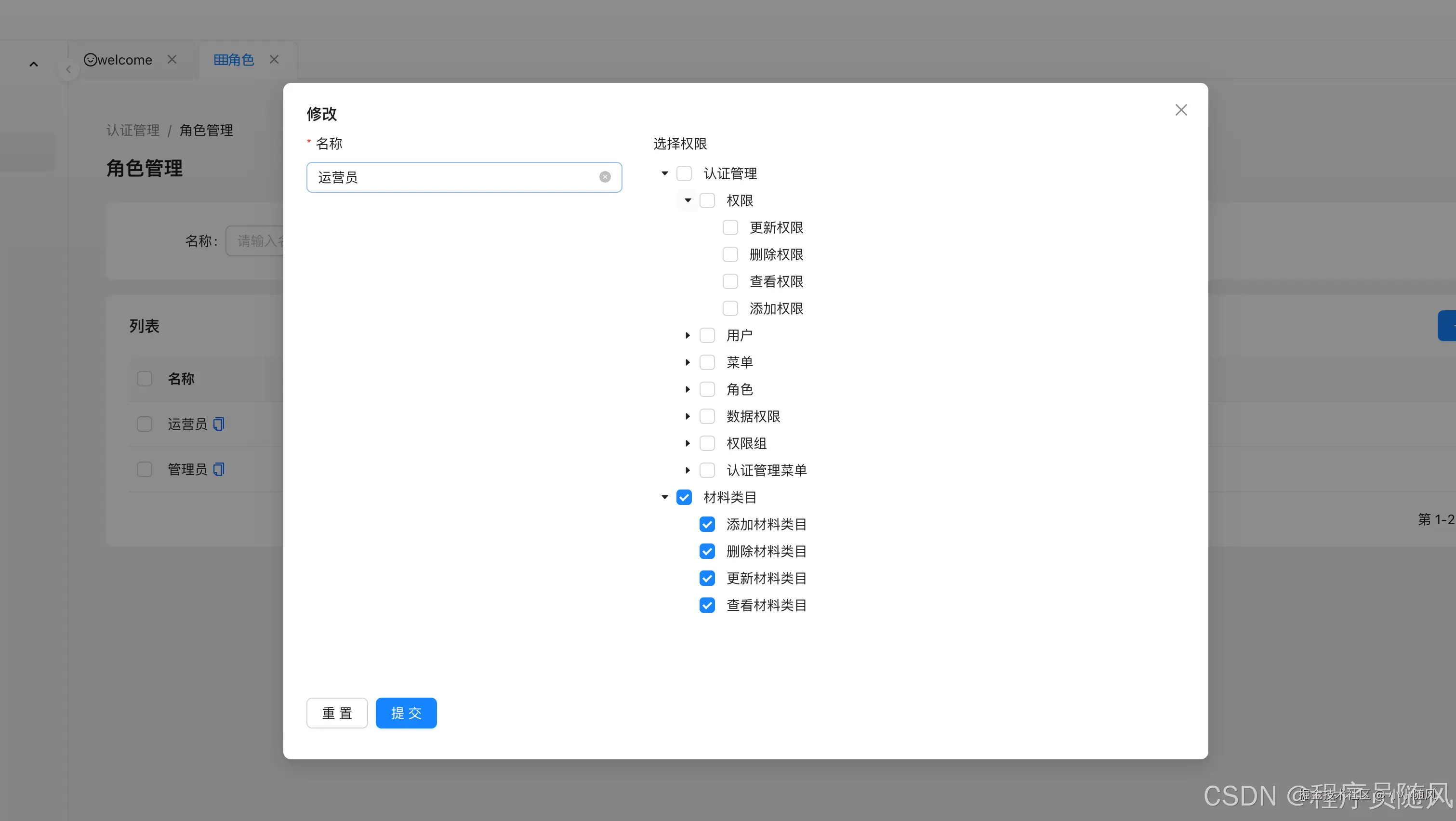Expand the 用户 tree node
Image resolution: width=1456 pixels, height=821 pixels.
pos(688,335)
